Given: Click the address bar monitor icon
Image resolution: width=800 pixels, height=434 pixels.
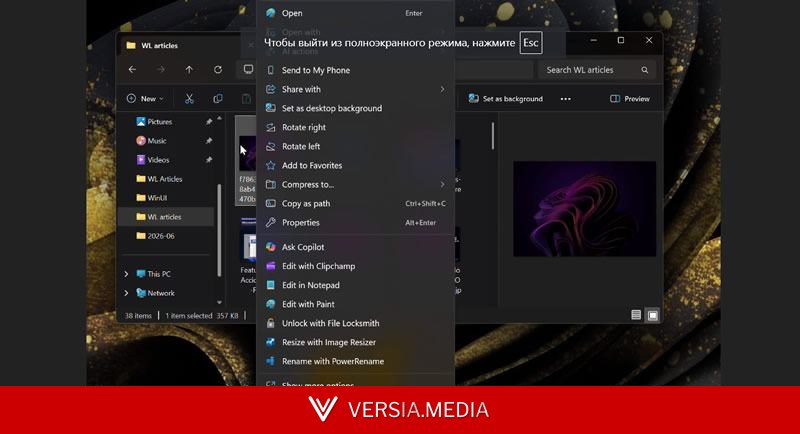Looking at the screenshot, I should [248, 69].
